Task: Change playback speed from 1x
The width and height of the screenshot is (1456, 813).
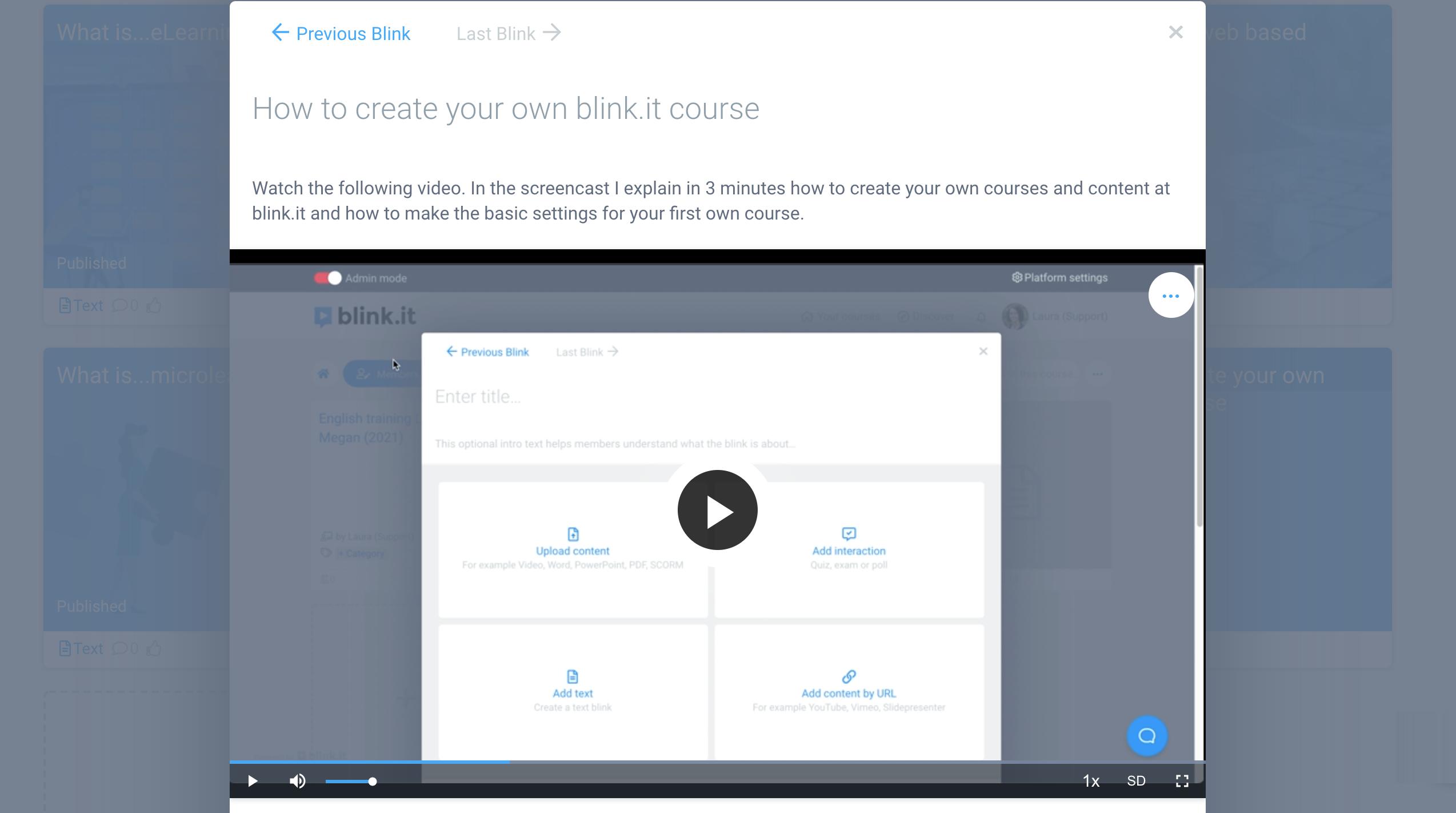Action: click(x=1091, y=781)
